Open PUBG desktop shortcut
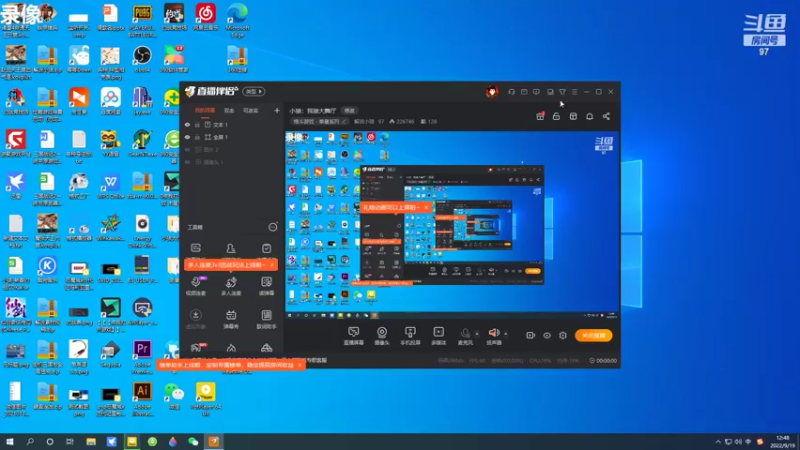800x450 pixels. pyautogui.click(x=142, y=19)
